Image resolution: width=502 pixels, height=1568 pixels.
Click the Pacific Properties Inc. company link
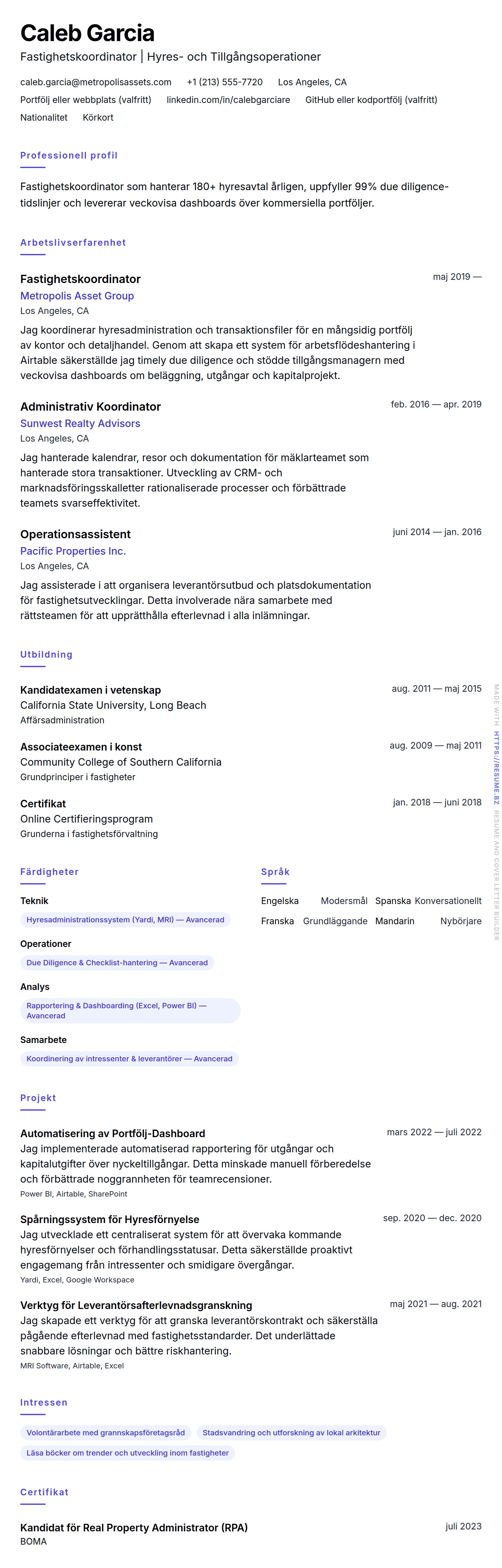pyautogui.click(x=72, y=551)
